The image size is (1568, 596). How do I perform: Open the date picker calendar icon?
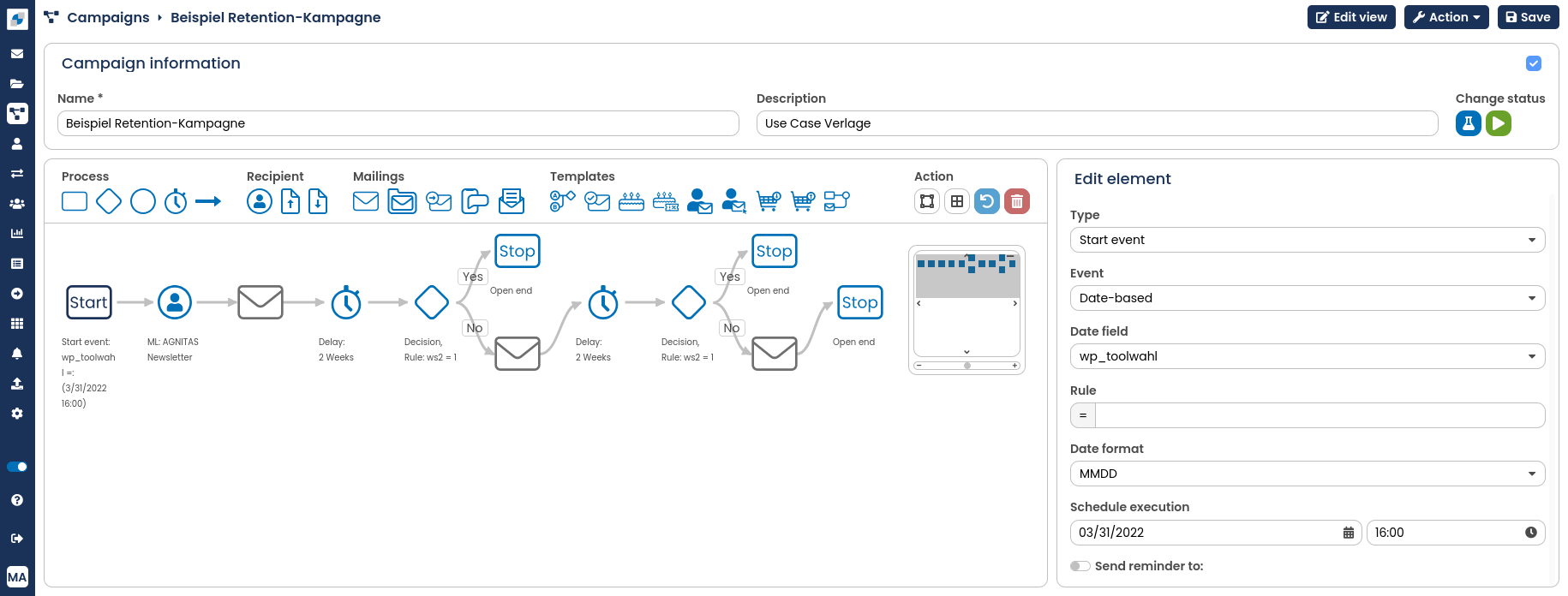(1349, 533)
